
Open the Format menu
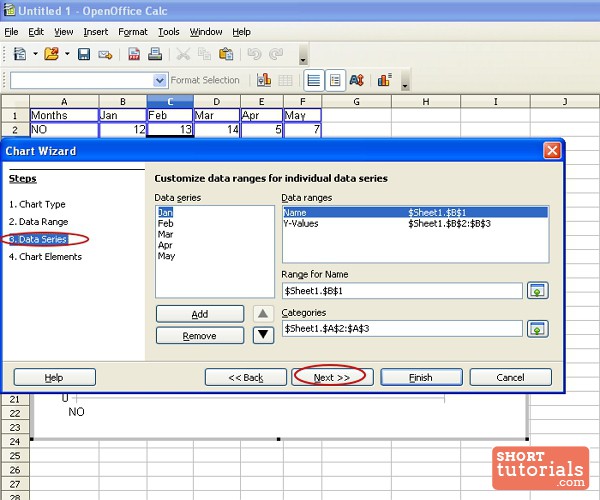133,32
